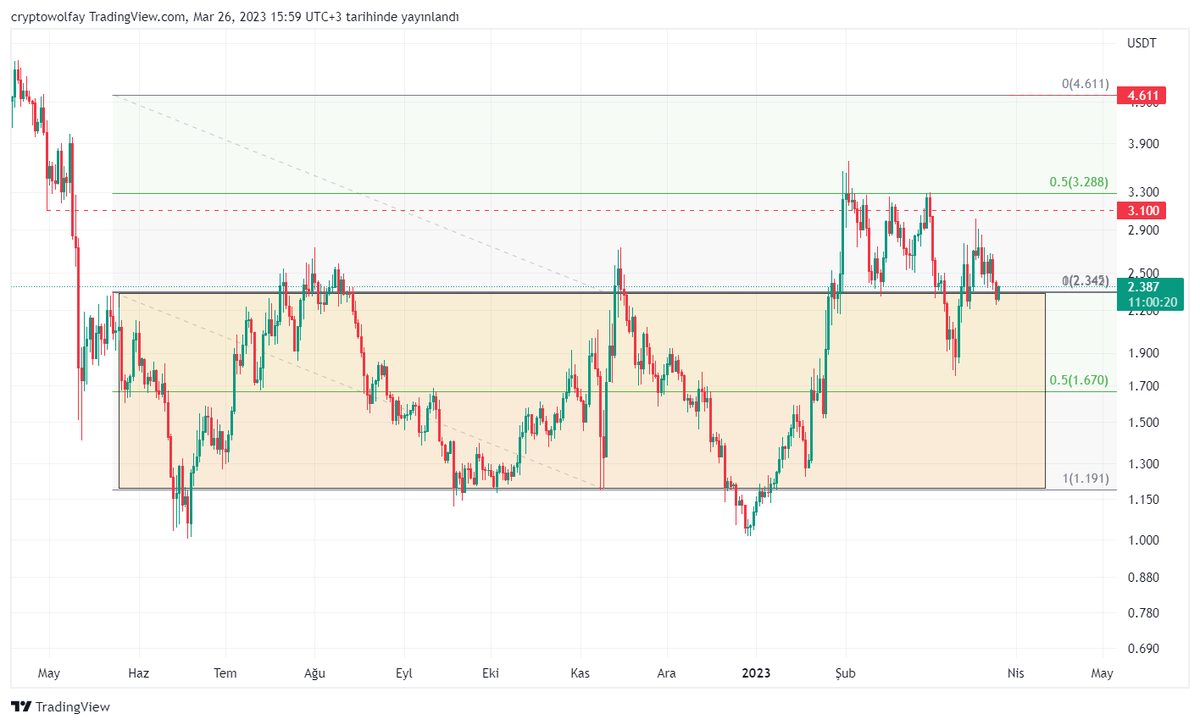Click the 1.900 price axis value
This screenshot has width=1200, height=725.
tap(1143, 353)
